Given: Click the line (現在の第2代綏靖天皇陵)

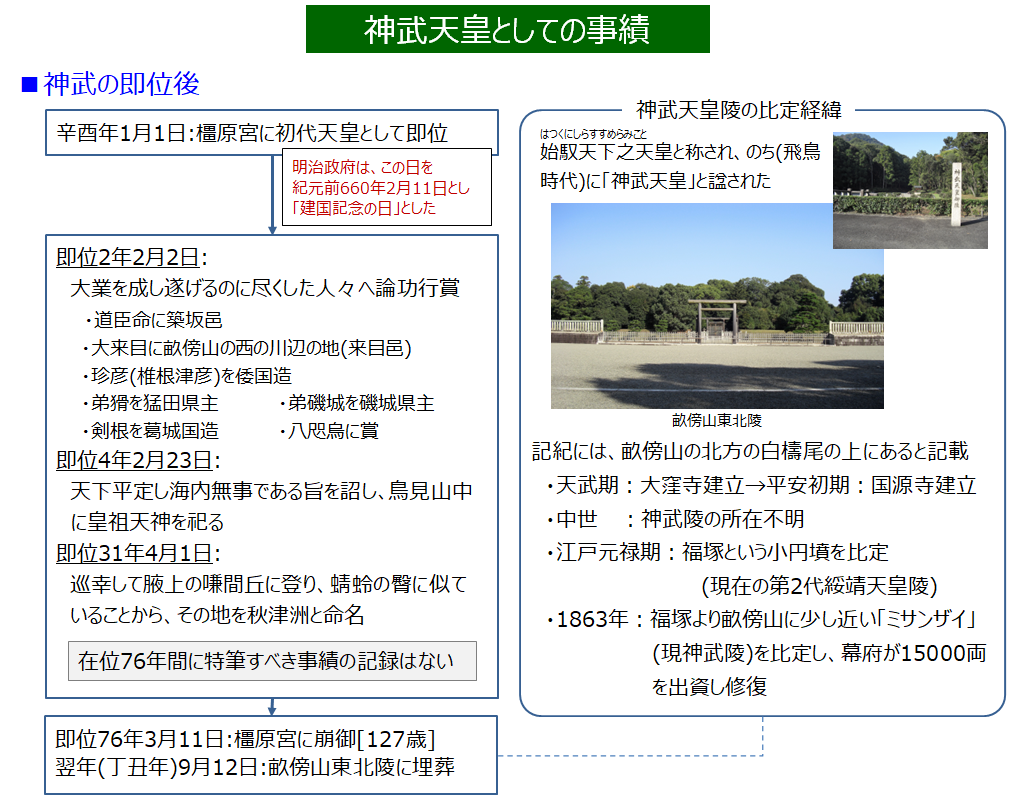Looking at the screenshot, I should pyautogui.click(x=819, y=586).
